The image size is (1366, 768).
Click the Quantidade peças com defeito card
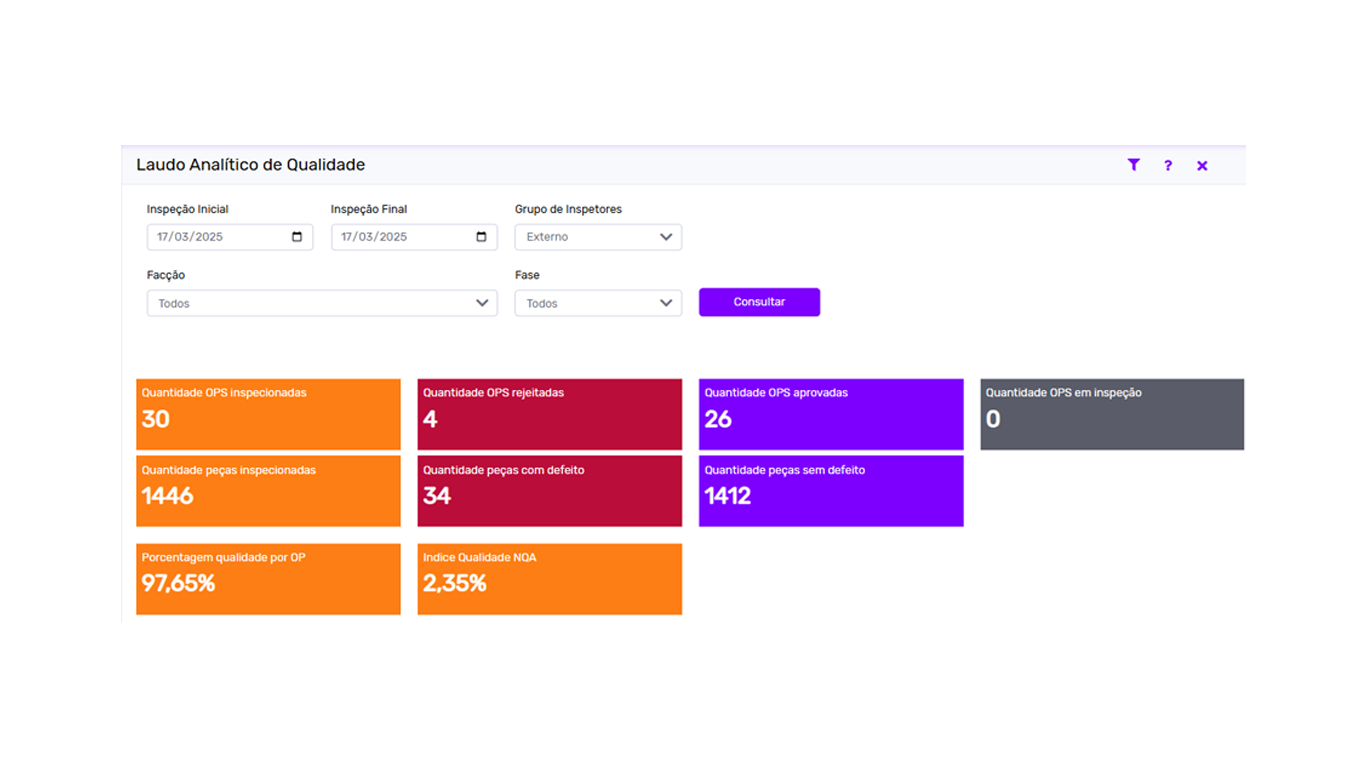[x=550, y=491]
